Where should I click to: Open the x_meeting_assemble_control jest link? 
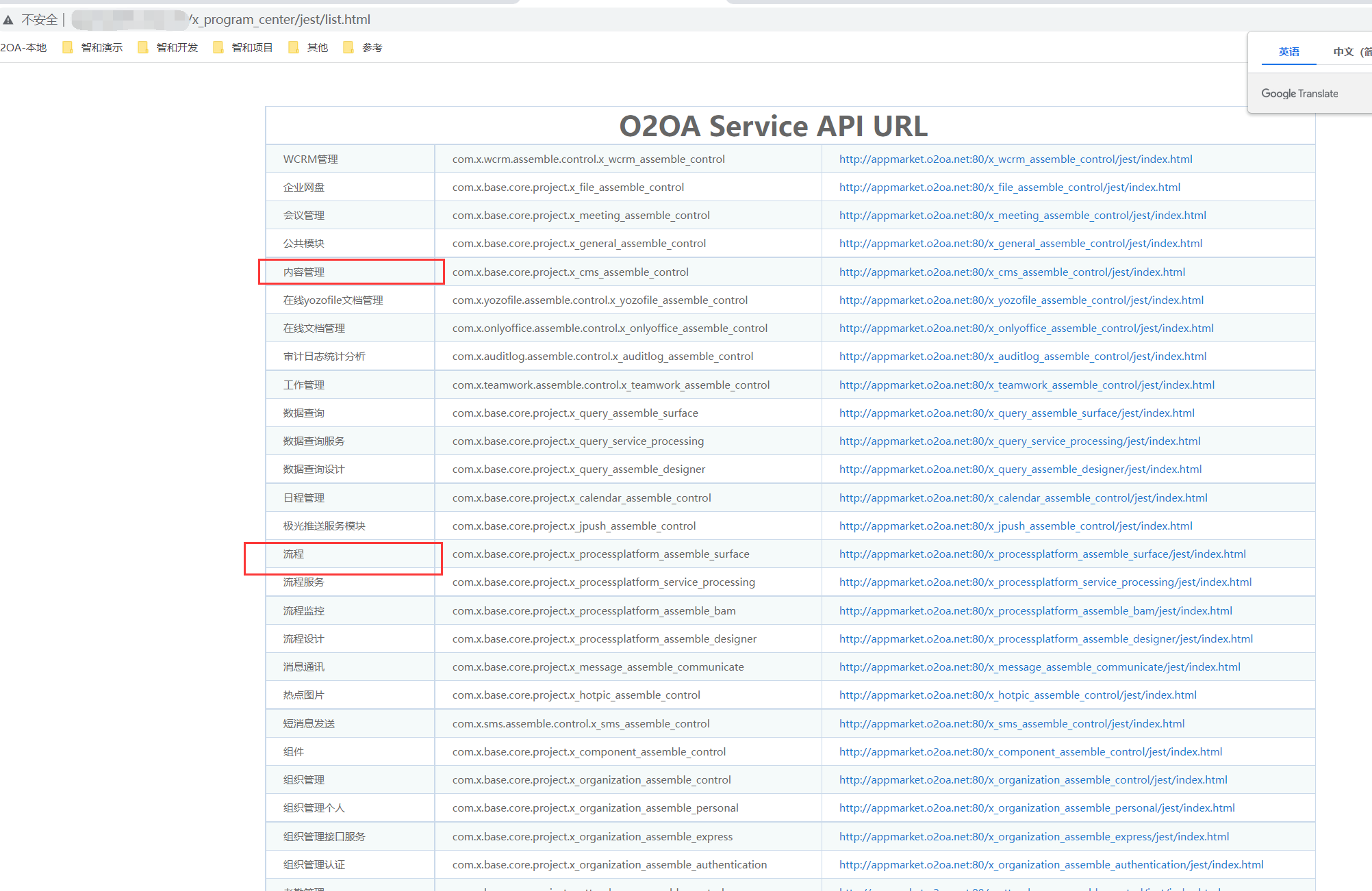1022,215
